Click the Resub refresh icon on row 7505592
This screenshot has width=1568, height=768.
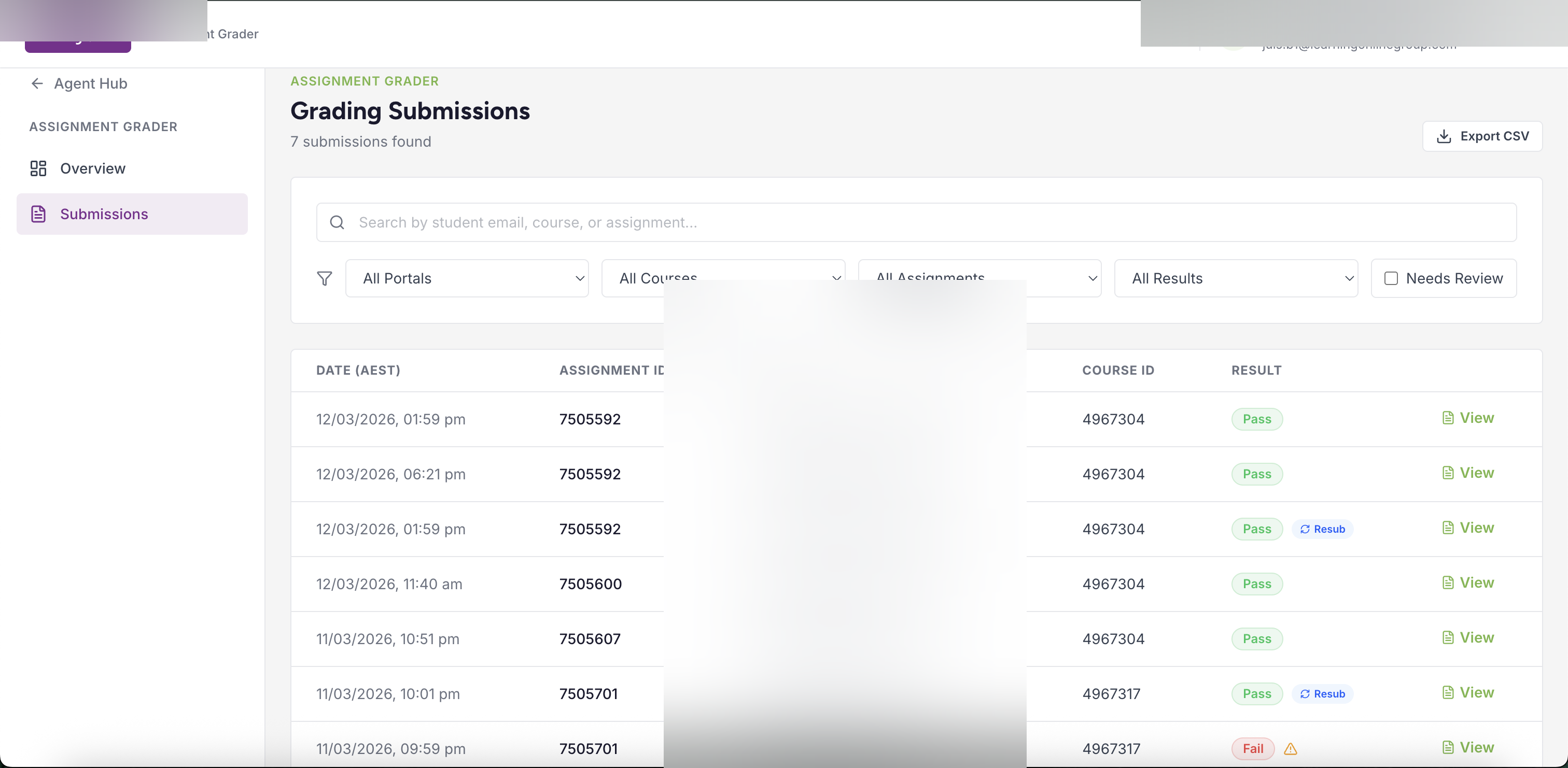pos(1305,529)
